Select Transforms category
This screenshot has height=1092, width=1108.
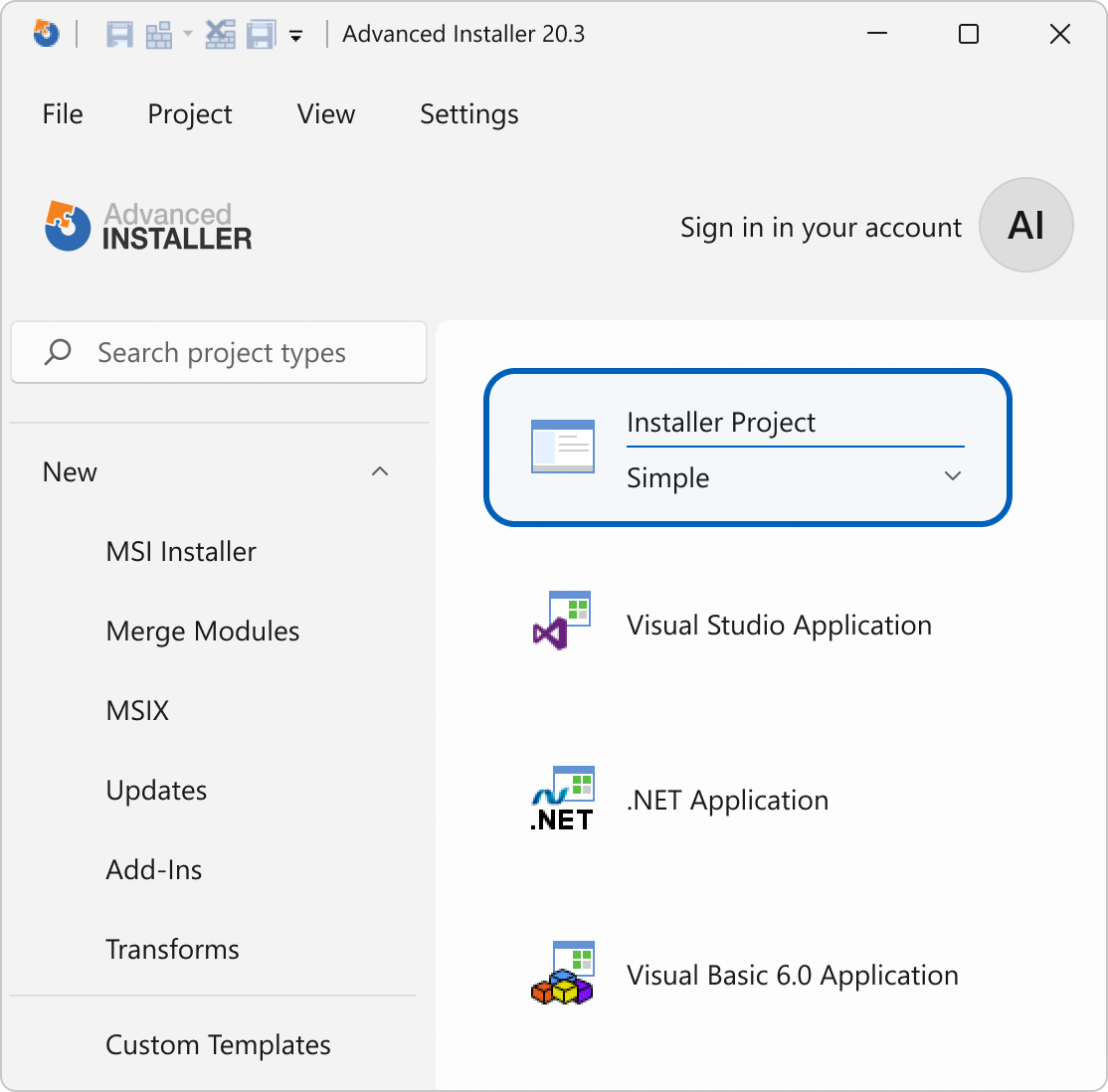[x=172, y=949]
